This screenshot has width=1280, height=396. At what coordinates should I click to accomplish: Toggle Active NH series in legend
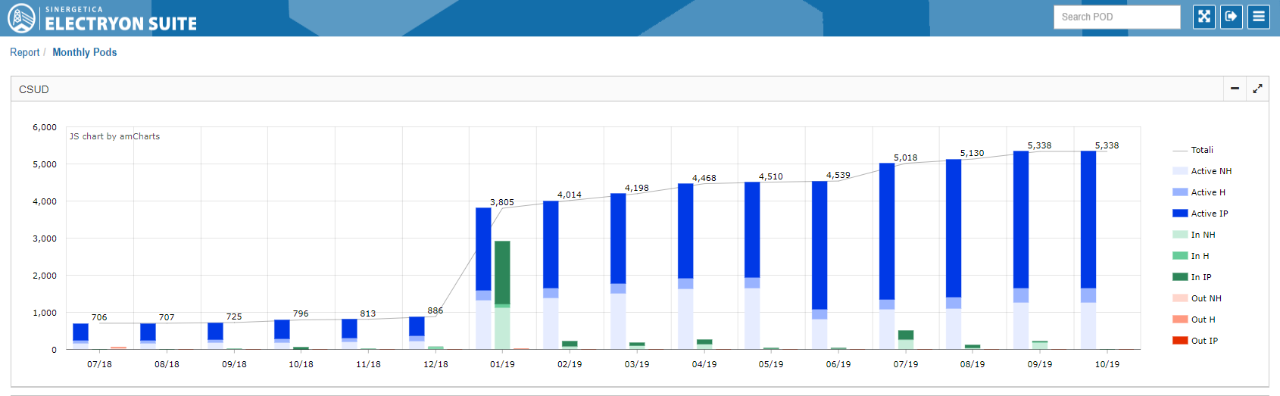[x=1202, y=171]
